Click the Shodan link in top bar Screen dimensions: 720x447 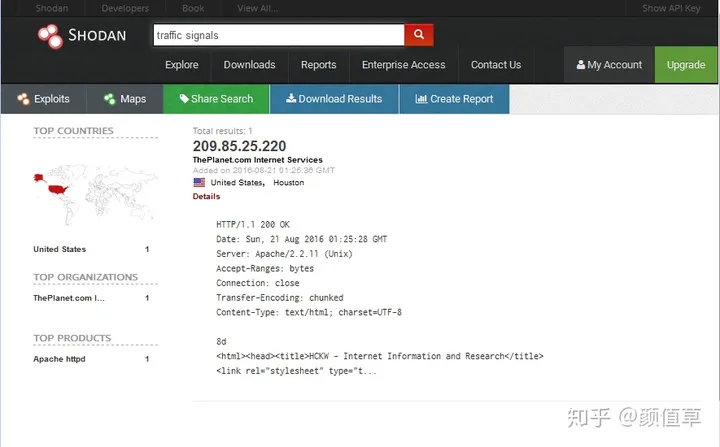click(52, 8)
